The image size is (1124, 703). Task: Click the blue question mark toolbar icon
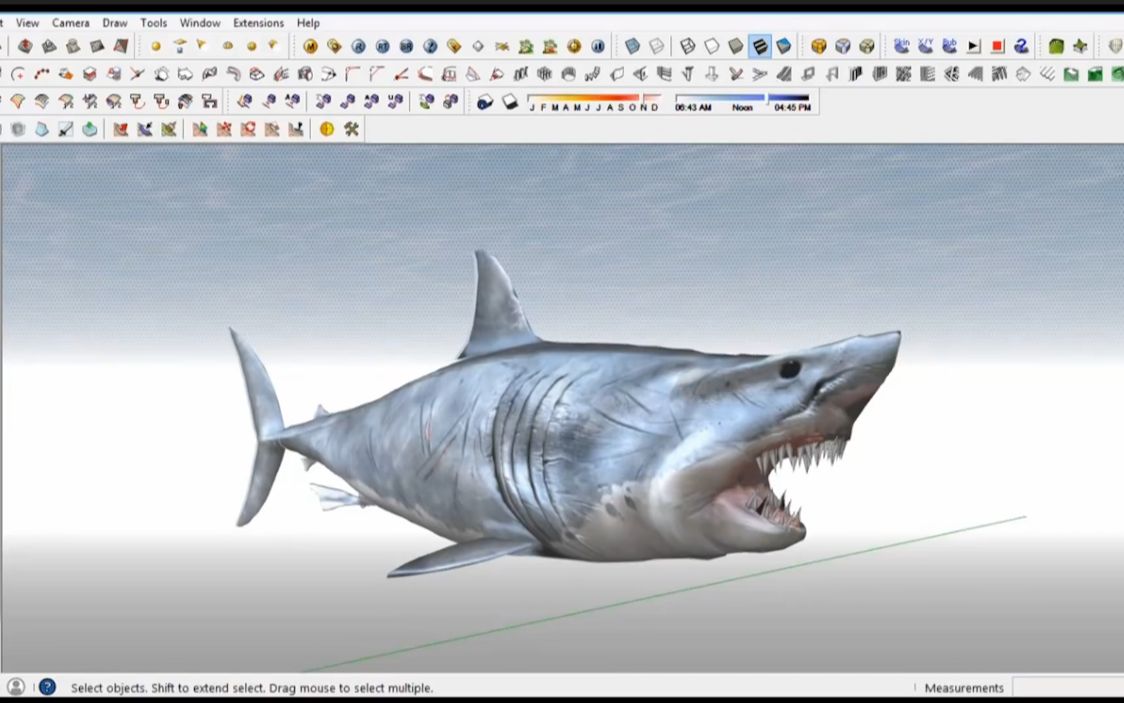click(x=430, y=47)
